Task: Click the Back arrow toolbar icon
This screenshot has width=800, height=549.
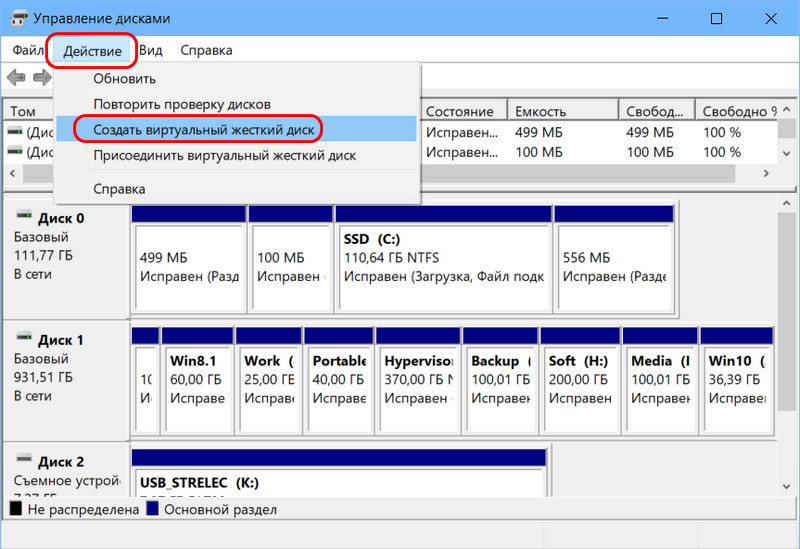Action: 16,78
